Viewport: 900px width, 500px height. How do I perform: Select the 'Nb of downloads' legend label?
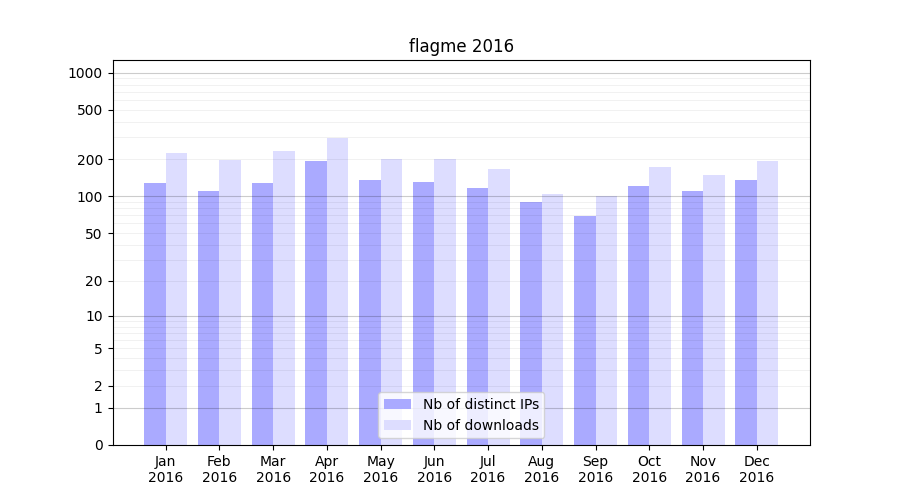click(480, 425)
